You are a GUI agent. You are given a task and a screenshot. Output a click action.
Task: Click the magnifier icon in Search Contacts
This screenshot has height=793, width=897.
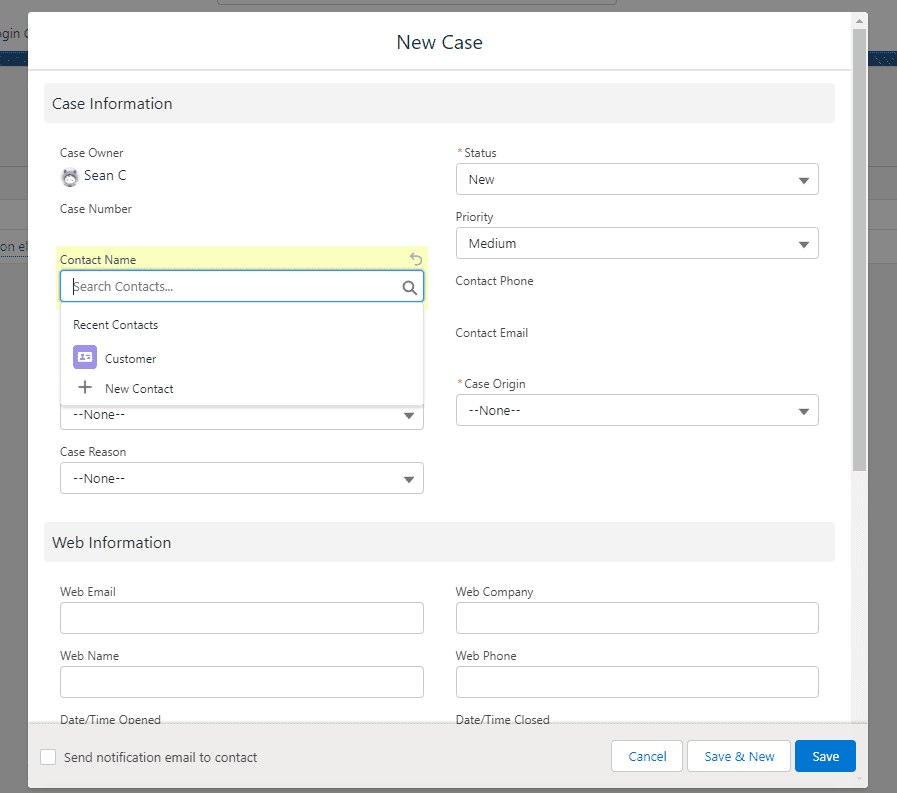pyautogui.click(x=409, y=287)
